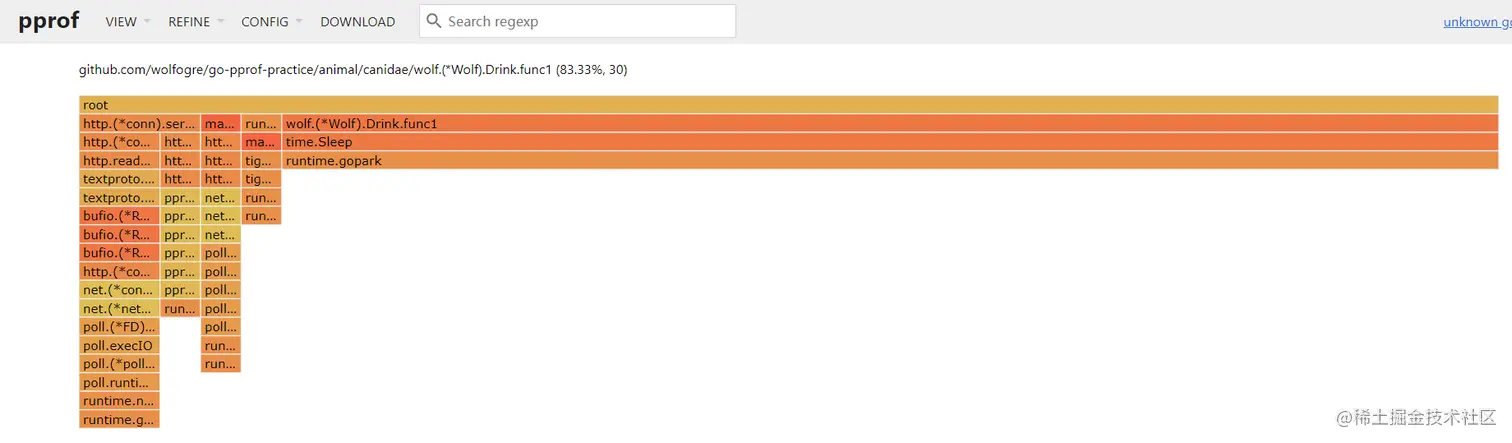Select the first textproto block

119,179
